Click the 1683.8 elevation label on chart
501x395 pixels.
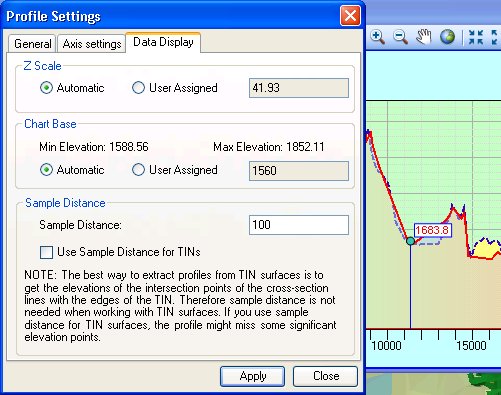click(432, 230)
